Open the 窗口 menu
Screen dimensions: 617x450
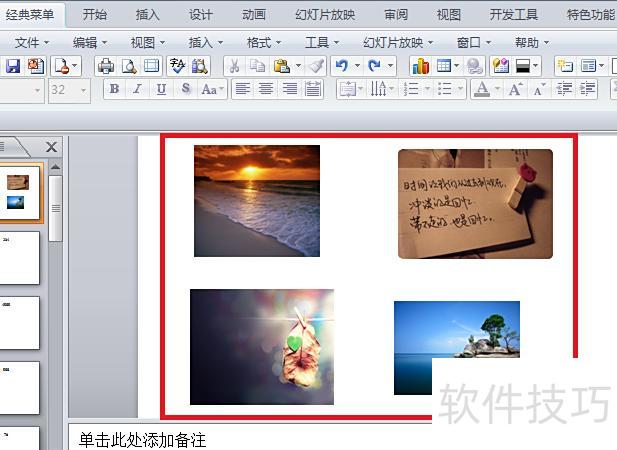tap(474, 42)
